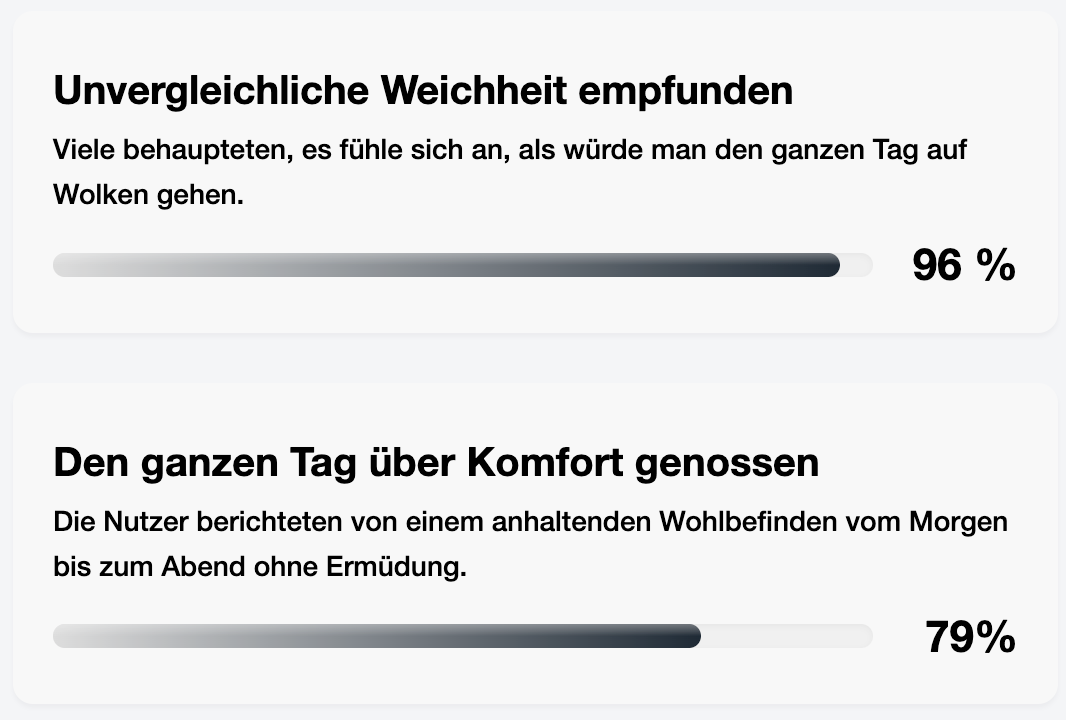
Task: Click the text line starting "Viele behaupteten"
Action: [x=510, y=151]
